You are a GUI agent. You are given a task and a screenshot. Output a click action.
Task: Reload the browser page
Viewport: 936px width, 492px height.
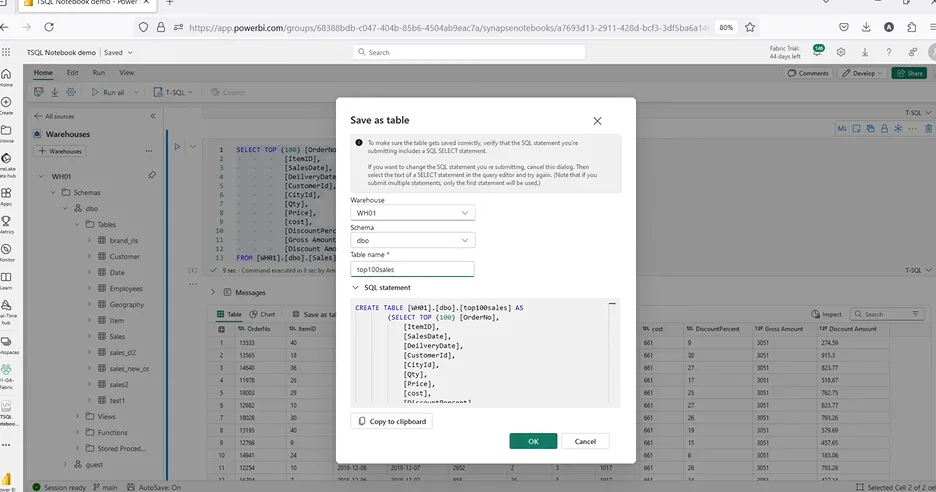coord(49,27)
